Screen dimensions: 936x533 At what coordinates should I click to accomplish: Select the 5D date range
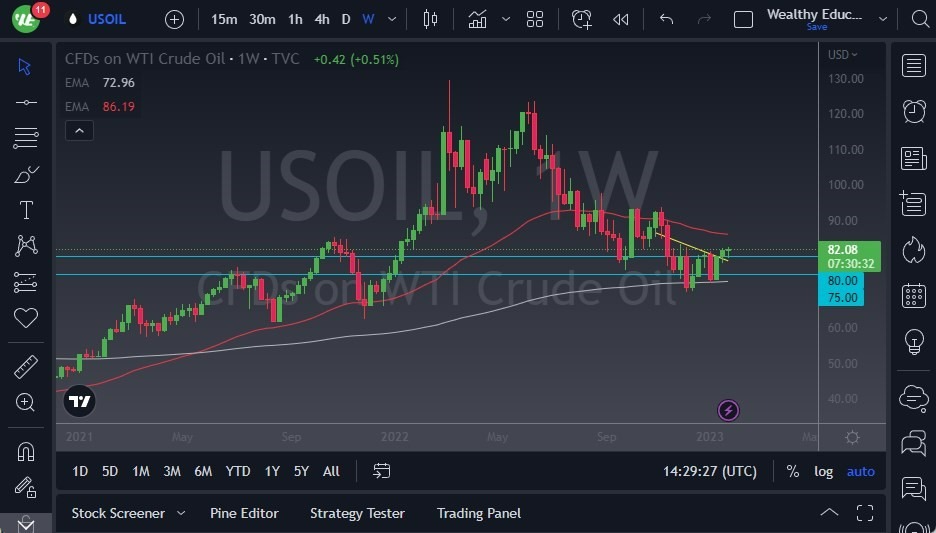click(110, 472)
